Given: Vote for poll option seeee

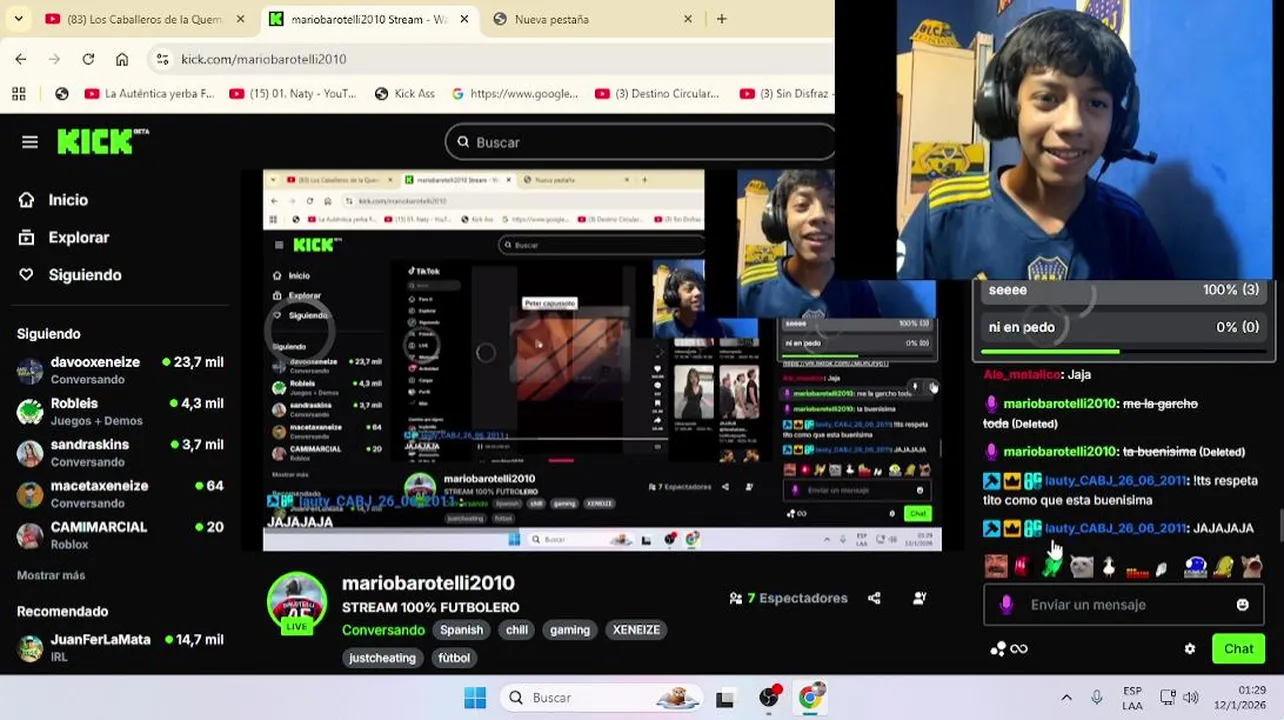Looking at the screenshot, I should 1124,290.
